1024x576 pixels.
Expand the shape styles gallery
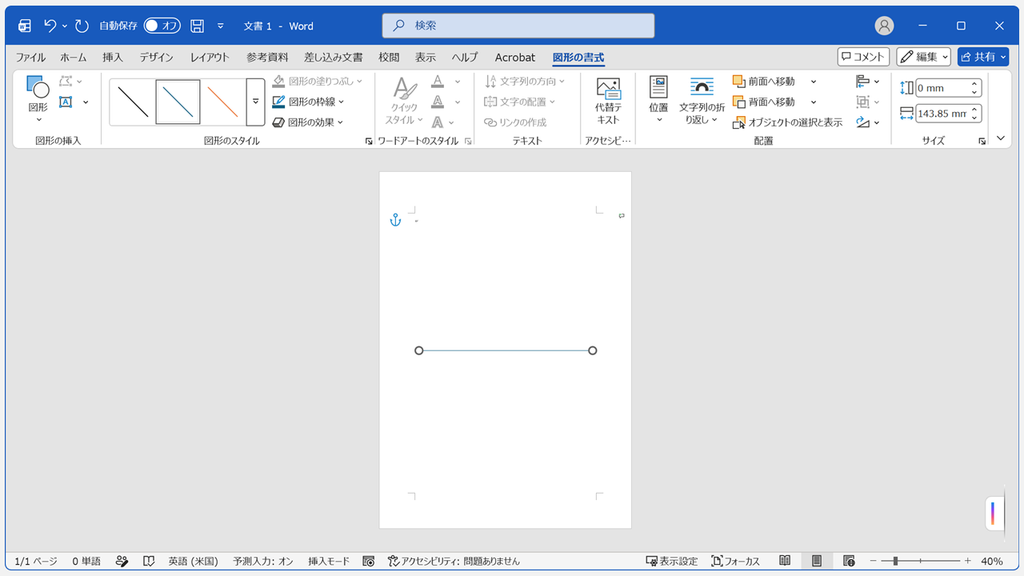point(255,102)
